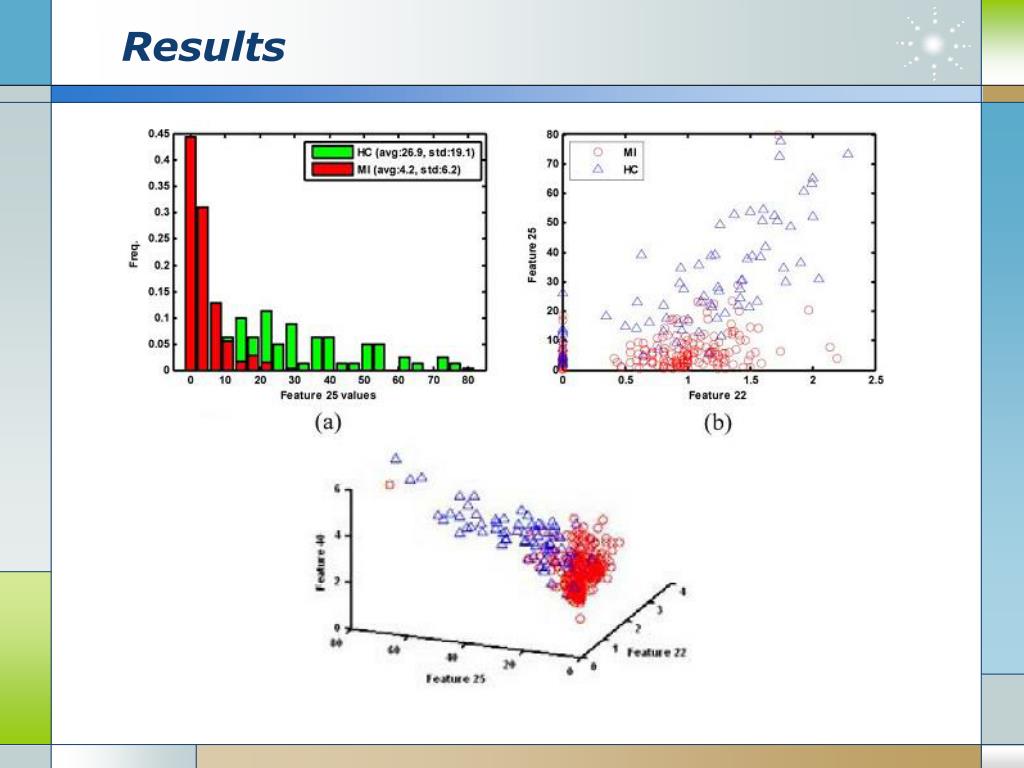The width and height of the screenshot is (1024, 768).
Task: Click the 'Freq.' y-axis label
Action: pyautogui.click(x=134, y=254)
